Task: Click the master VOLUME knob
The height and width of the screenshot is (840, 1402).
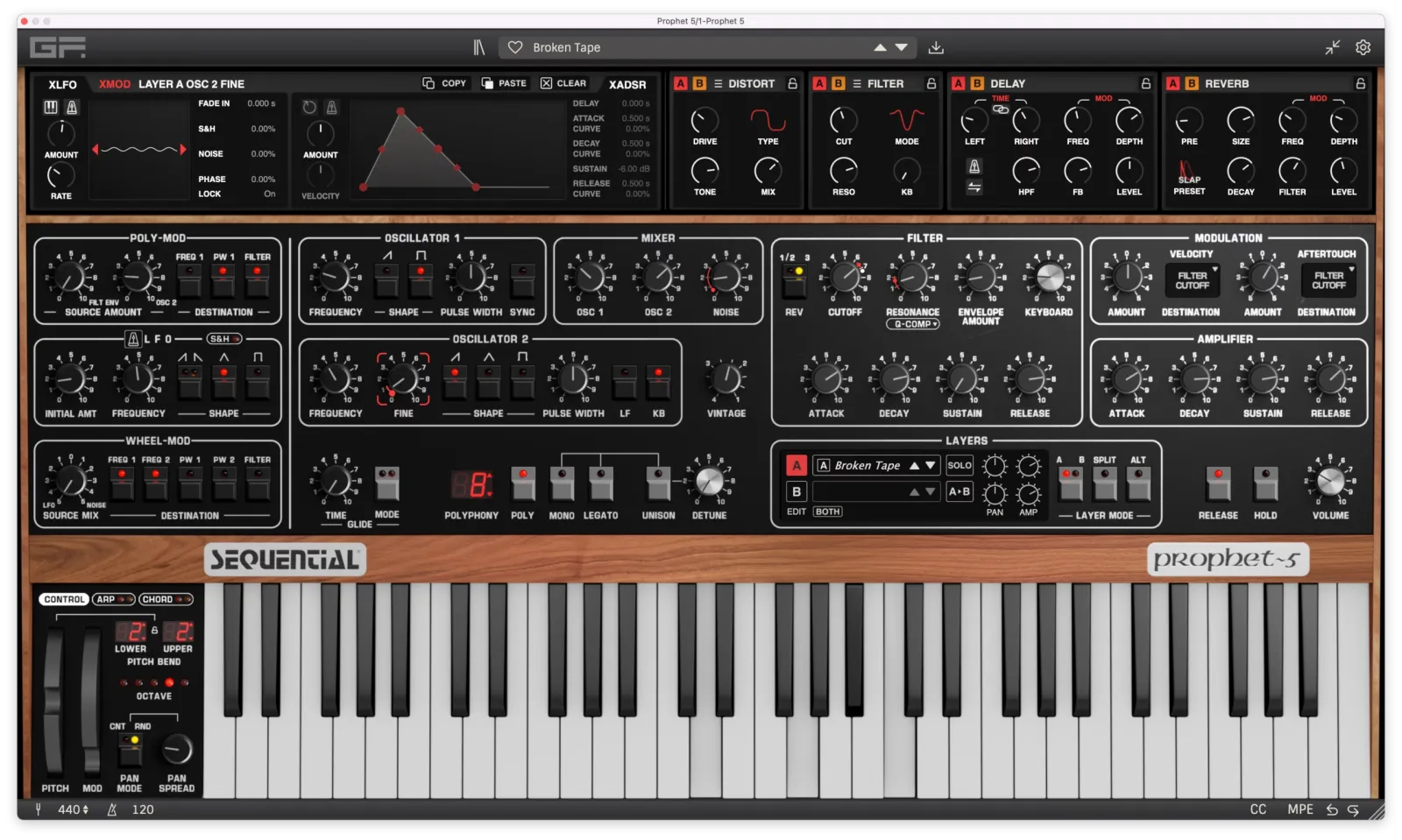Action: 1330,481
